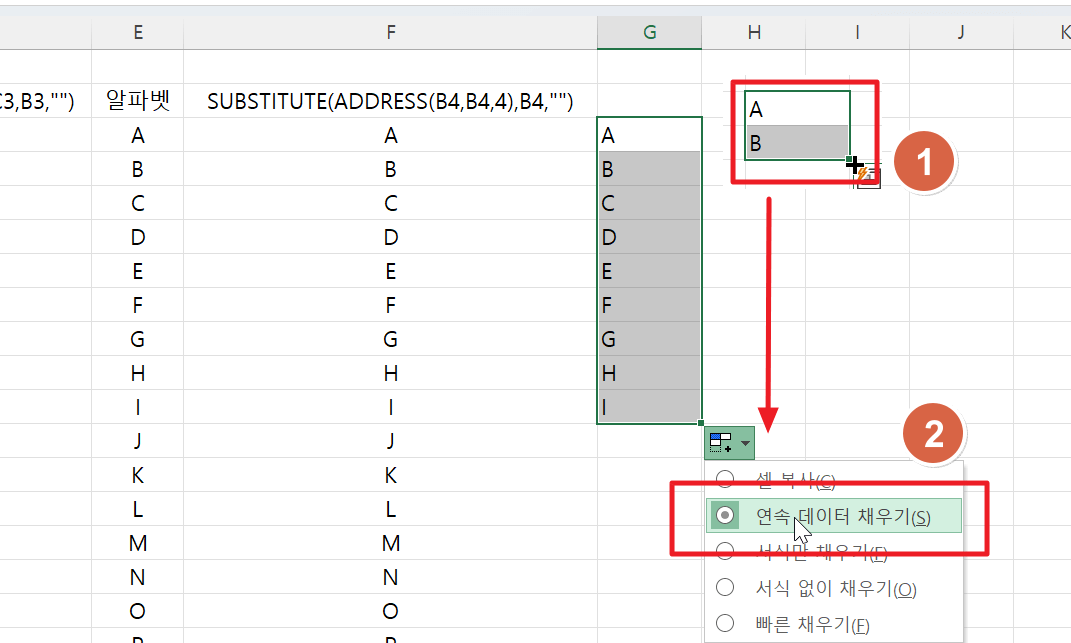This screenshot has width=1071, height=643.
Task: Select column header G
Action: [649, 31]
